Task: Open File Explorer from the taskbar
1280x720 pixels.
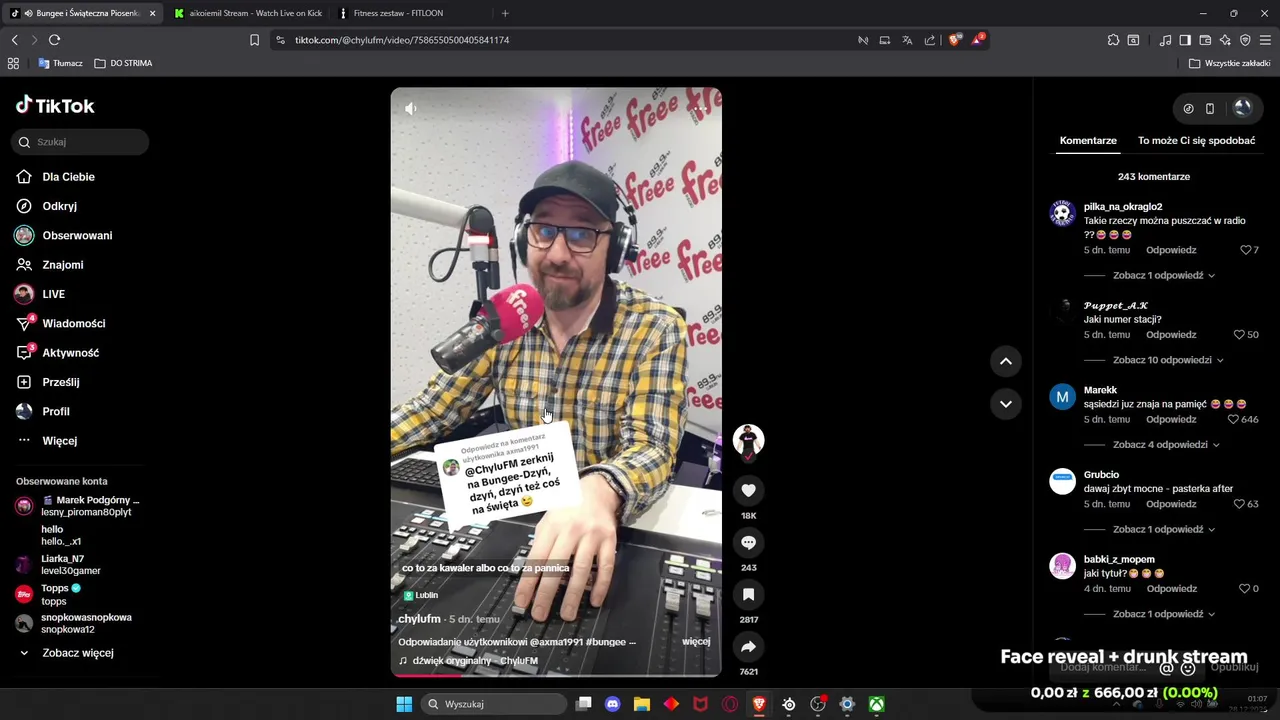Action: (642, 704)
